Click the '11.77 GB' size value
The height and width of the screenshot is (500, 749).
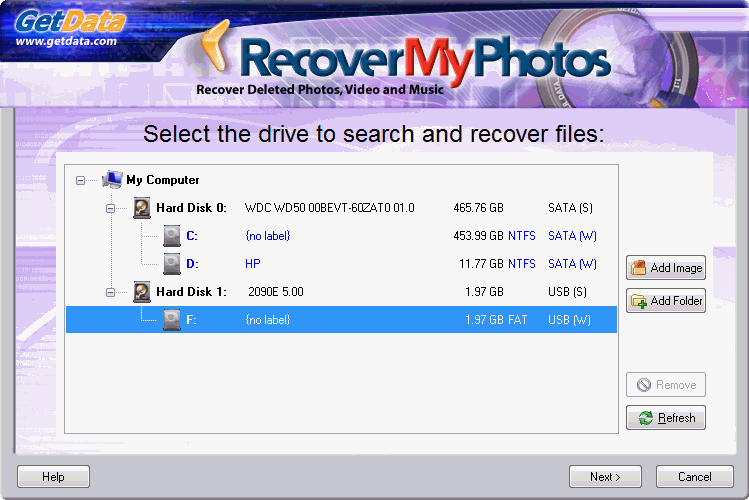click(482, 264)
